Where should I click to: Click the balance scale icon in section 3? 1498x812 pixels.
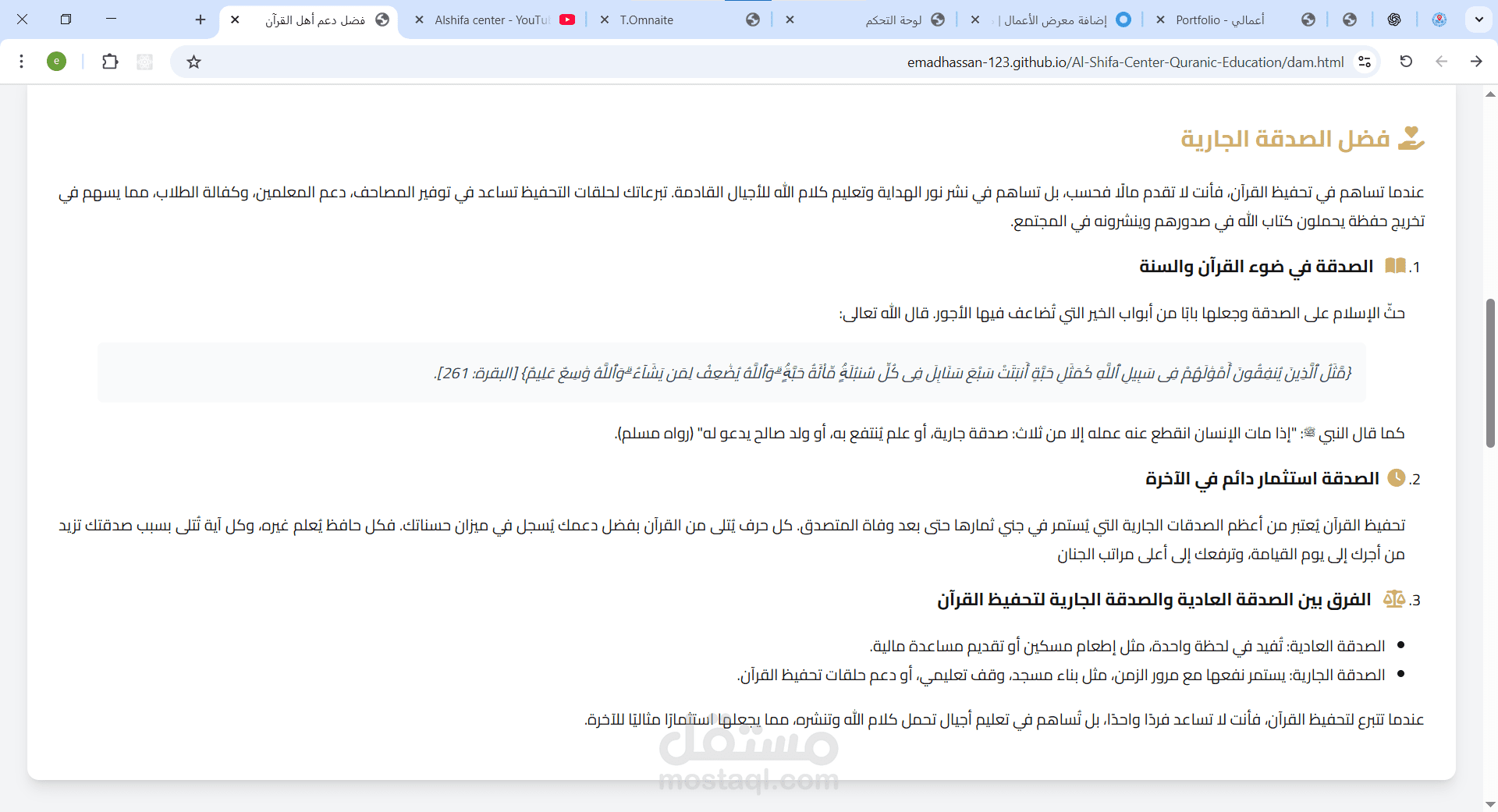click(x=1394, y=599)
